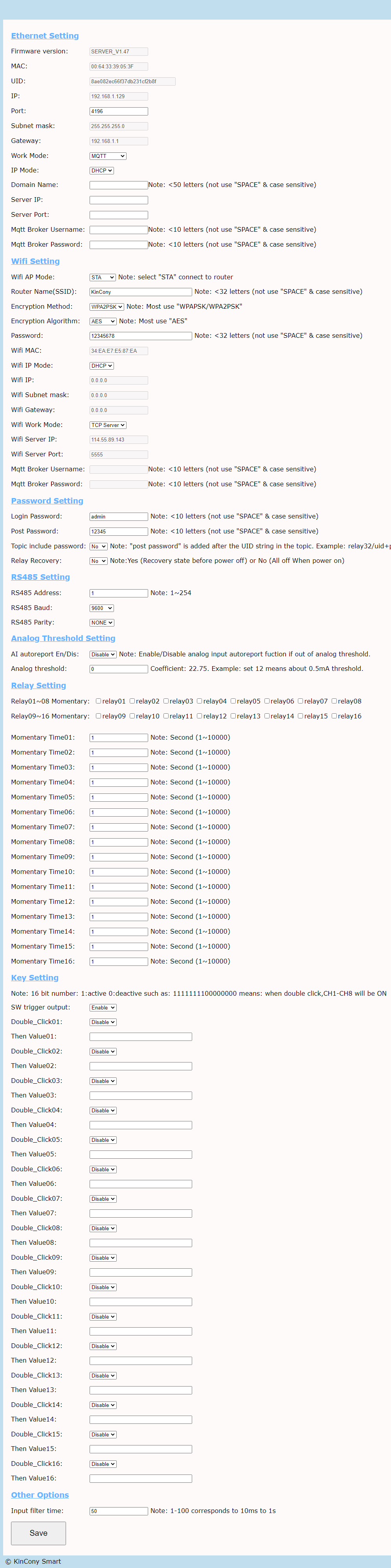Image resolution: width=391 pixels, height=1568 pixels.
Task: Focus the Login Password input
Action: point(119,516)
